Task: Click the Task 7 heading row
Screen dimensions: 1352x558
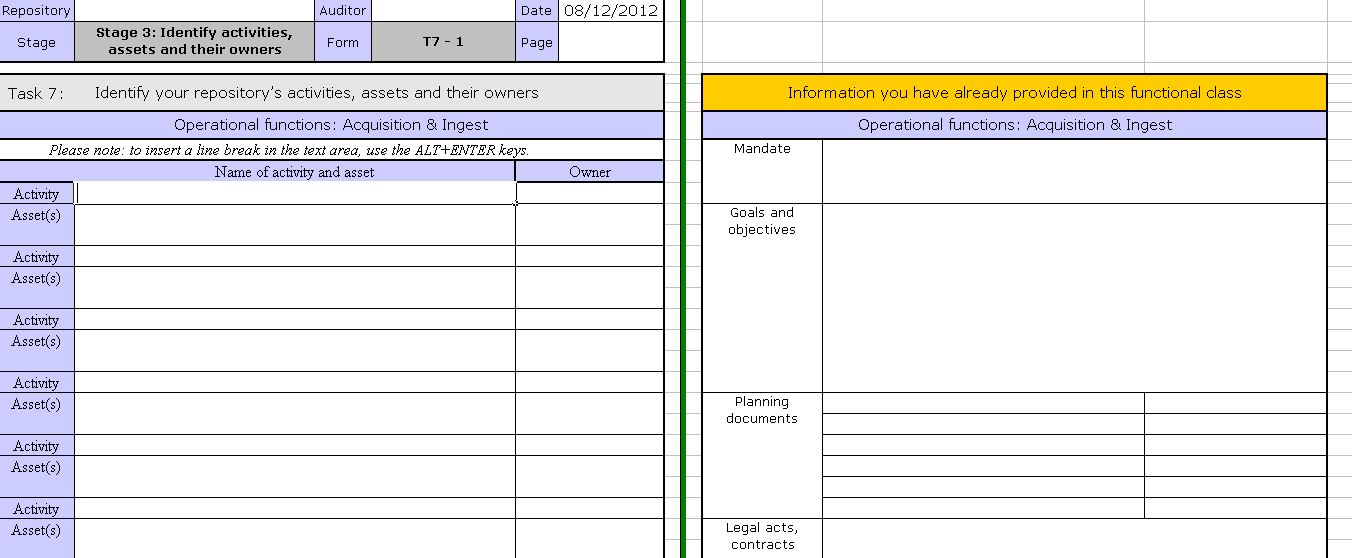Action: [x=331, y=93]
